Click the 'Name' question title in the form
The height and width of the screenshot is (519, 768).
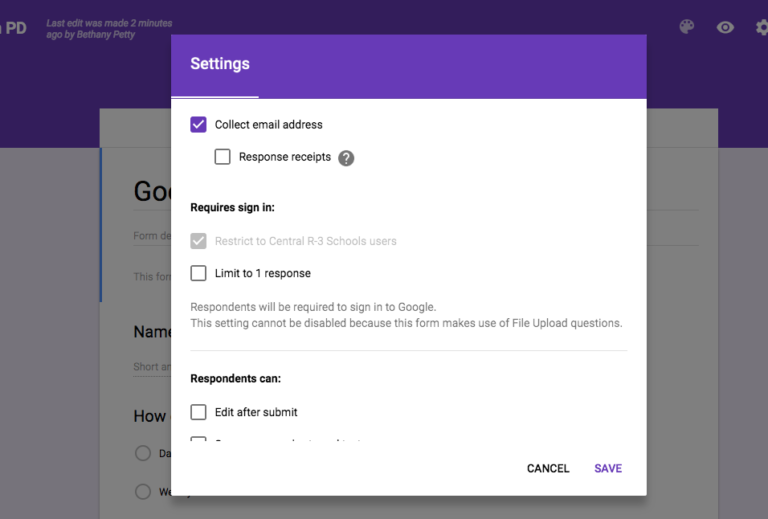click(152, 332)
